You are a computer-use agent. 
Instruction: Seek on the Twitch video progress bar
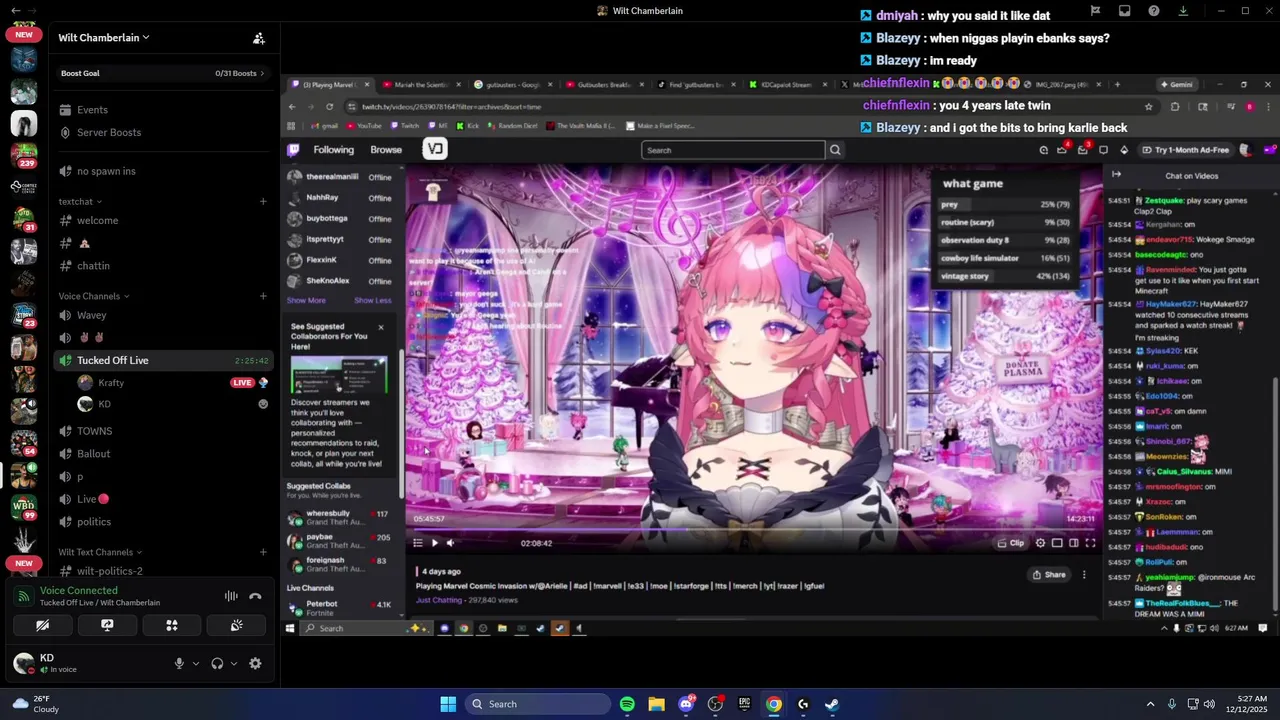click(x=753, y=530)
